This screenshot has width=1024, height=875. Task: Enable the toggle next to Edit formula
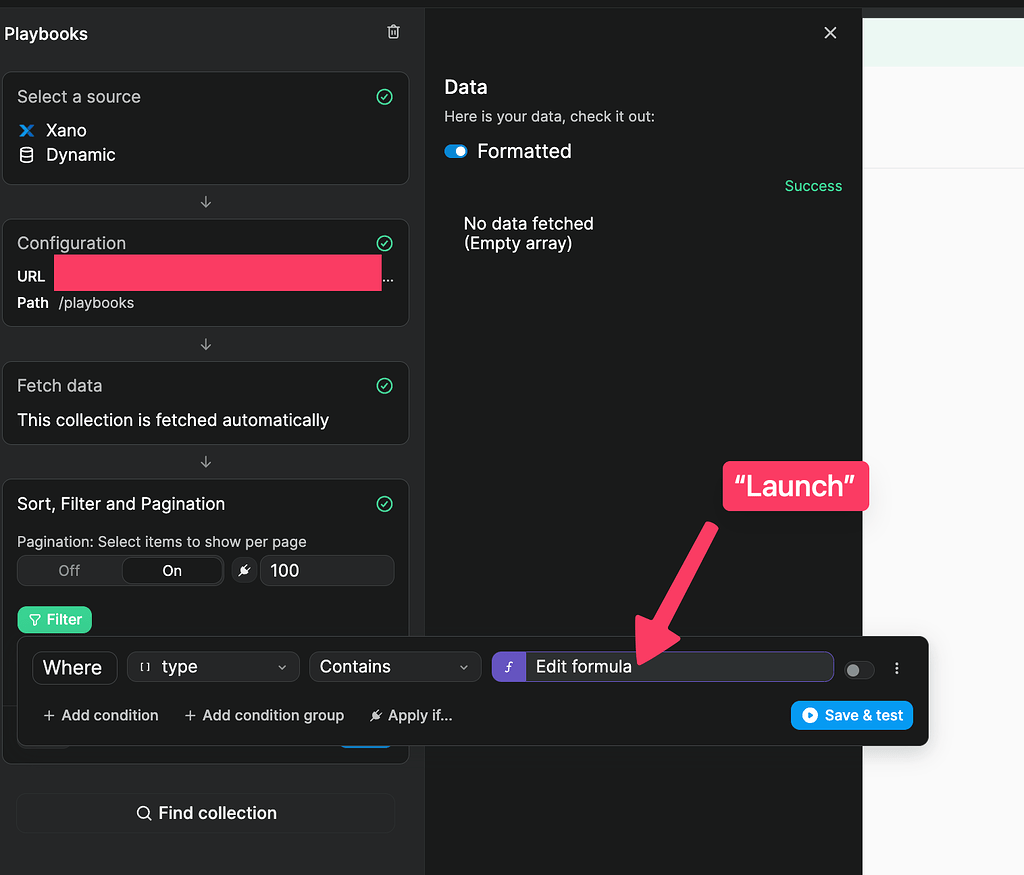858,667
